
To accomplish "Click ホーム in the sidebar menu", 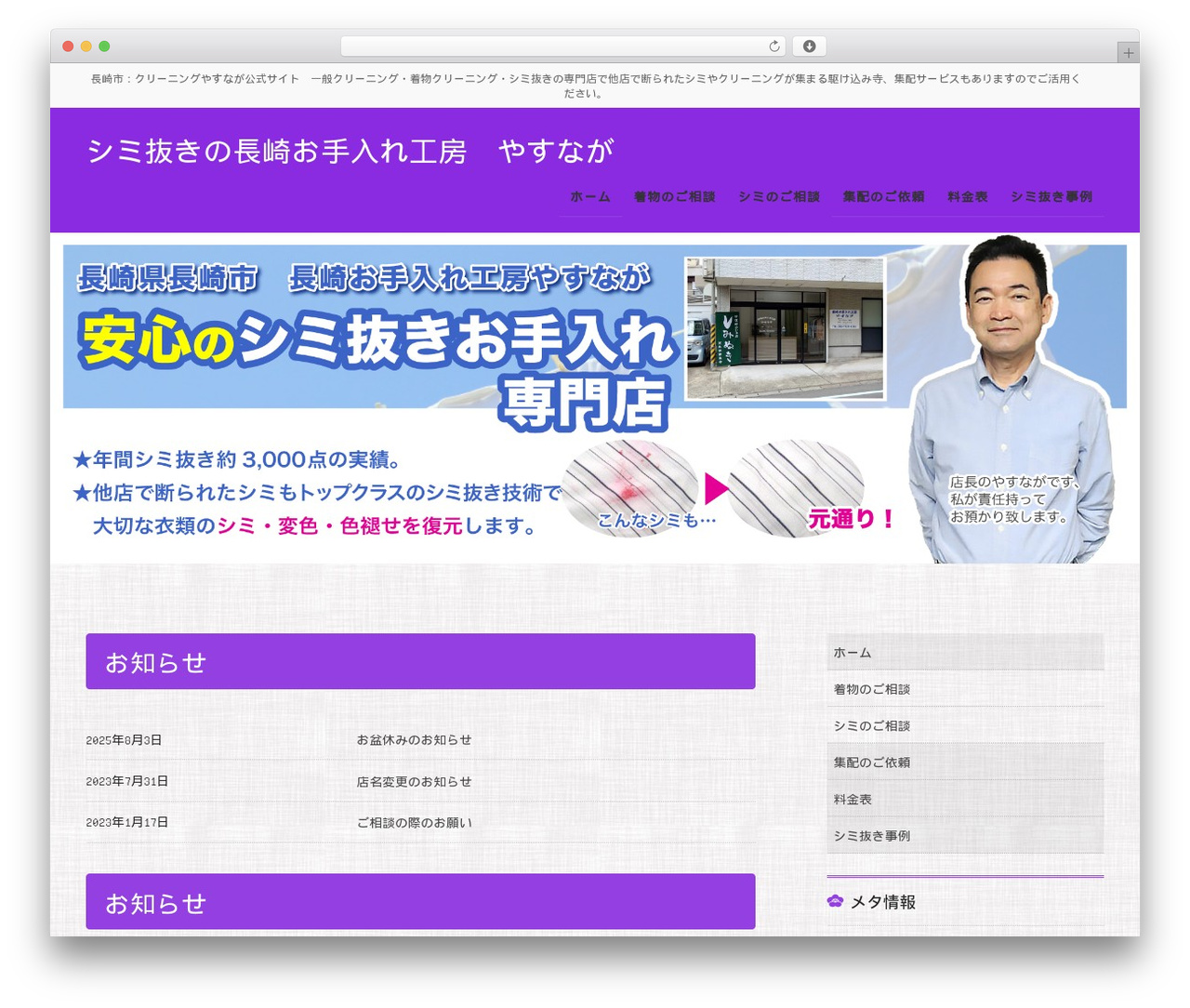I will (965, 653).
